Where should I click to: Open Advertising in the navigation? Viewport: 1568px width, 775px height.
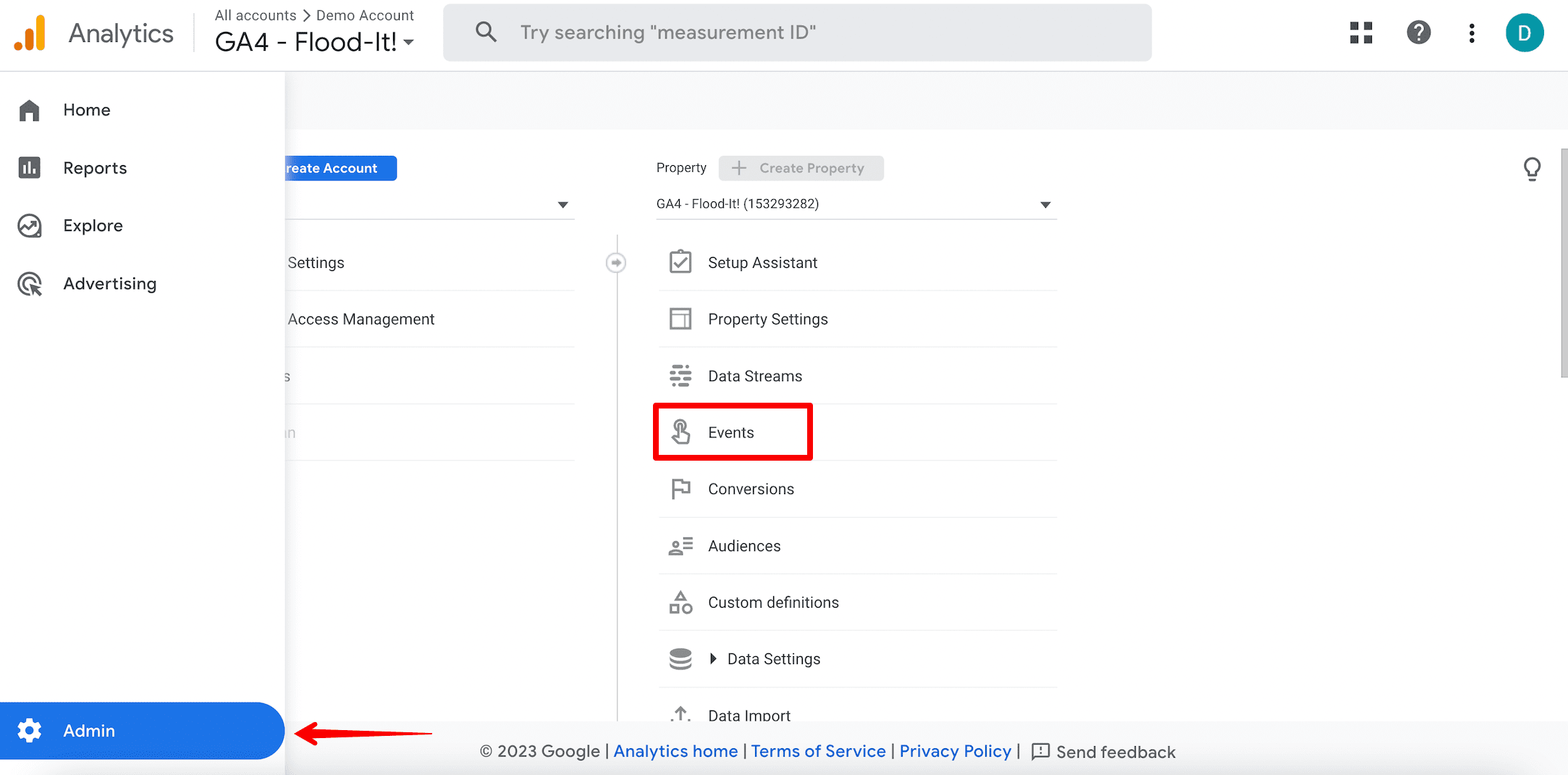pyautogui.click(x=110, y=284)
